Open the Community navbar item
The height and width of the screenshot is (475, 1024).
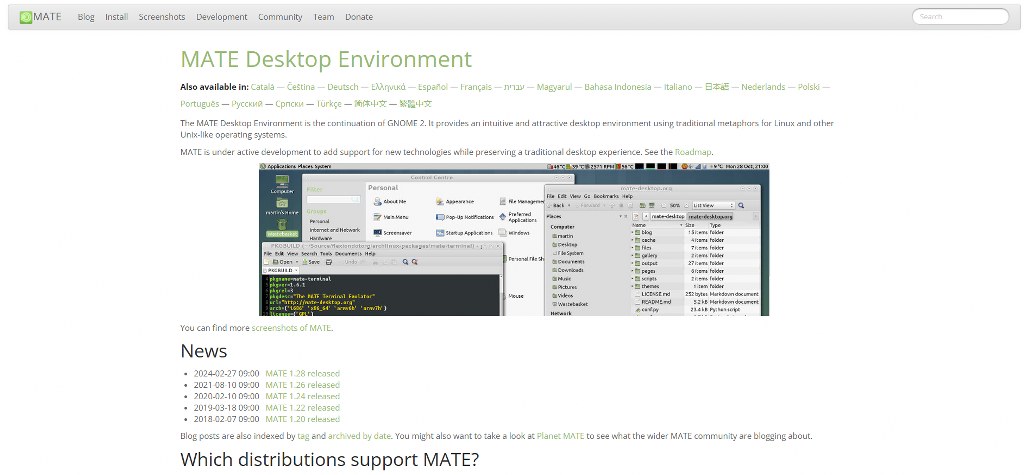(x=280, y=17)
